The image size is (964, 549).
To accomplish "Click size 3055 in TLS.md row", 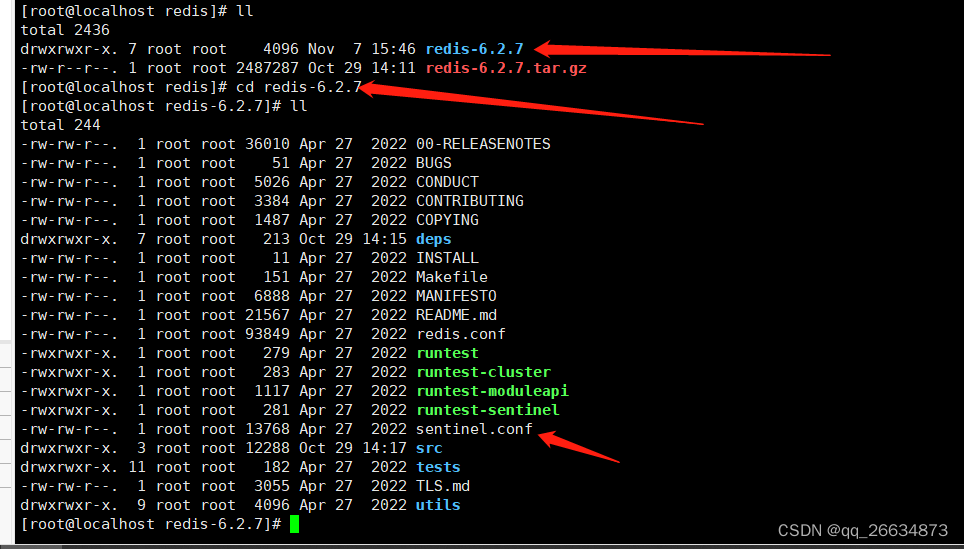I will [272, 486].
